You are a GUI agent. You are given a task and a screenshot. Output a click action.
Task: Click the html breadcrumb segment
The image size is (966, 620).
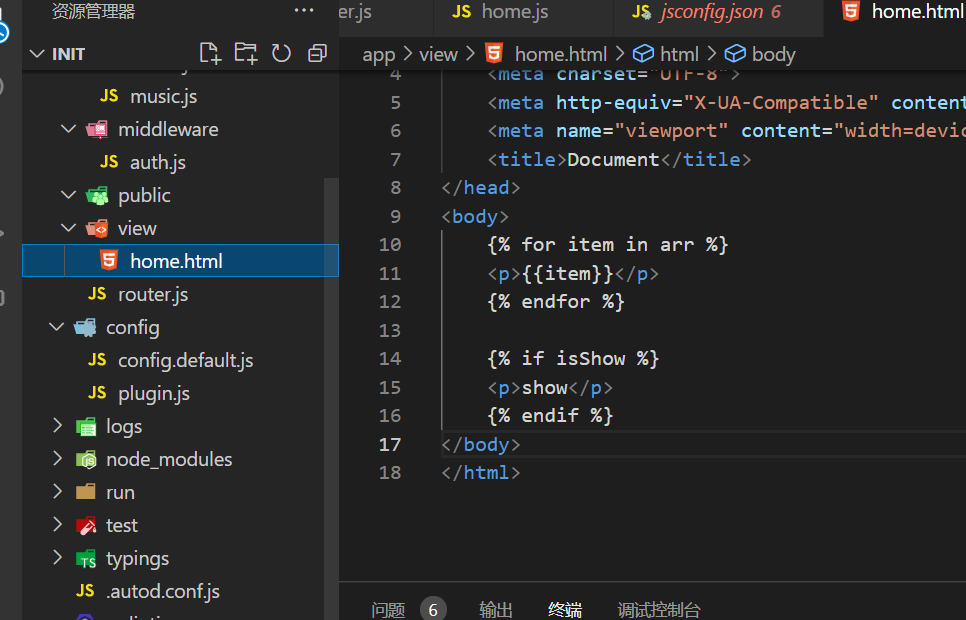680,54
